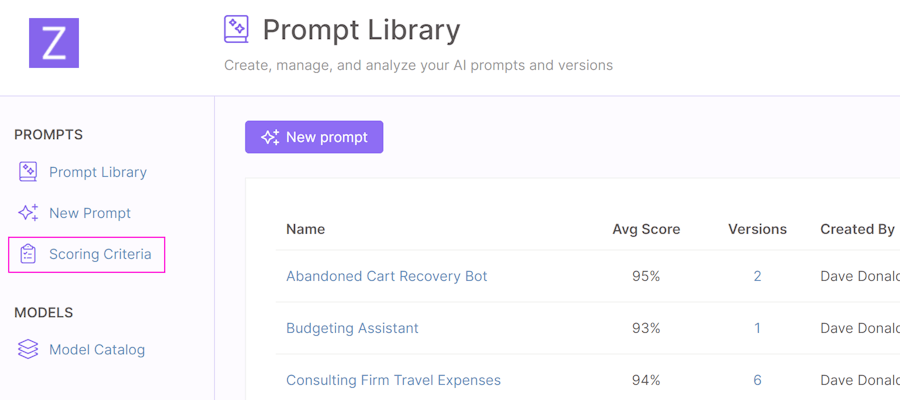The image size is (900, 400).
Task: Click the New Prompt sparkle sidebar icon
Action: pos(28,213)
